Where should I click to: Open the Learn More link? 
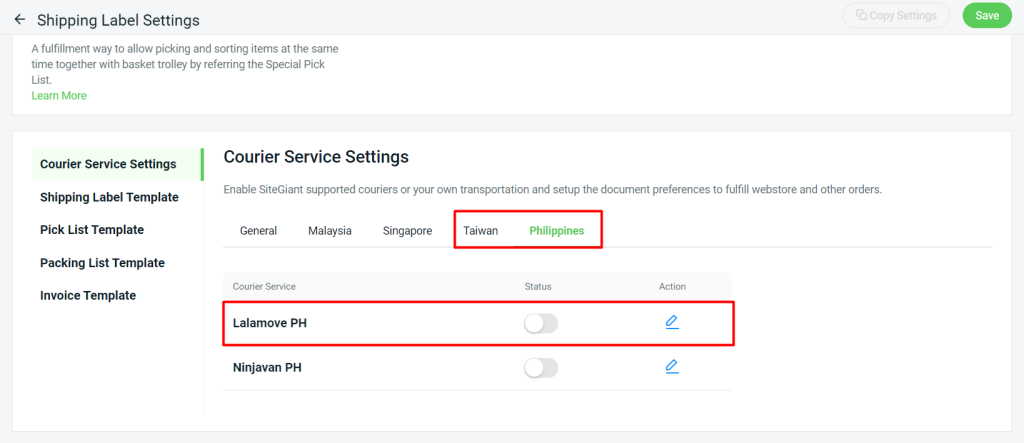pyautogui.click(x=59, y=95)
